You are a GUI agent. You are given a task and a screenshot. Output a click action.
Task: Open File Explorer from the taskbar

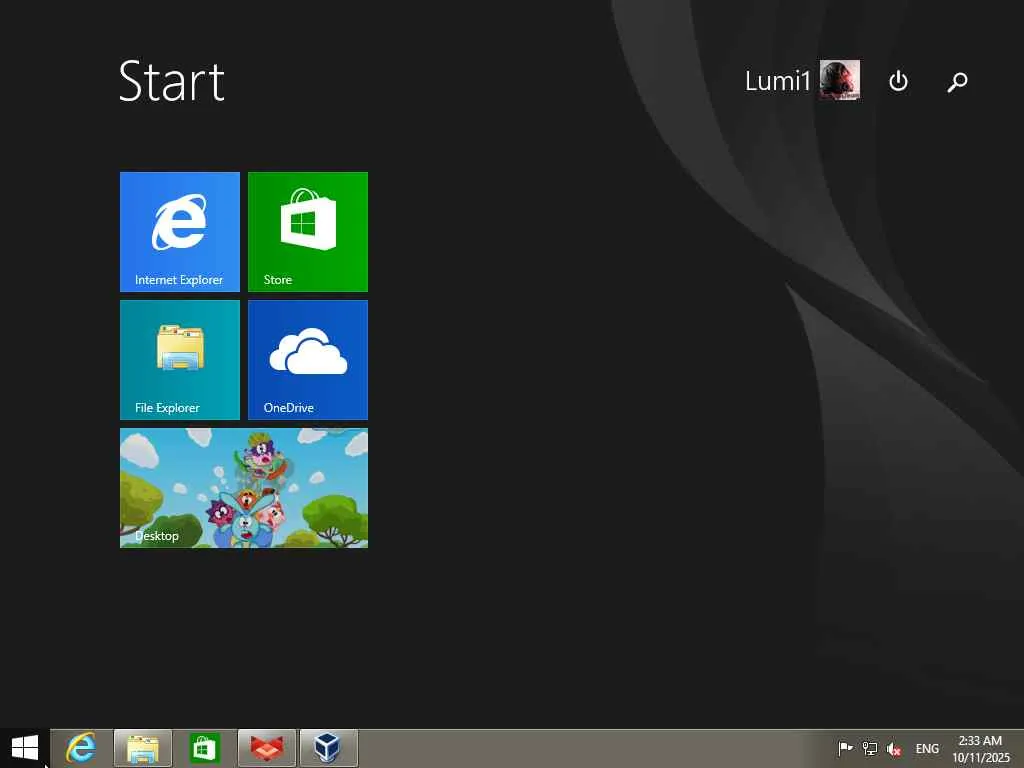click(x=143, y=748)
